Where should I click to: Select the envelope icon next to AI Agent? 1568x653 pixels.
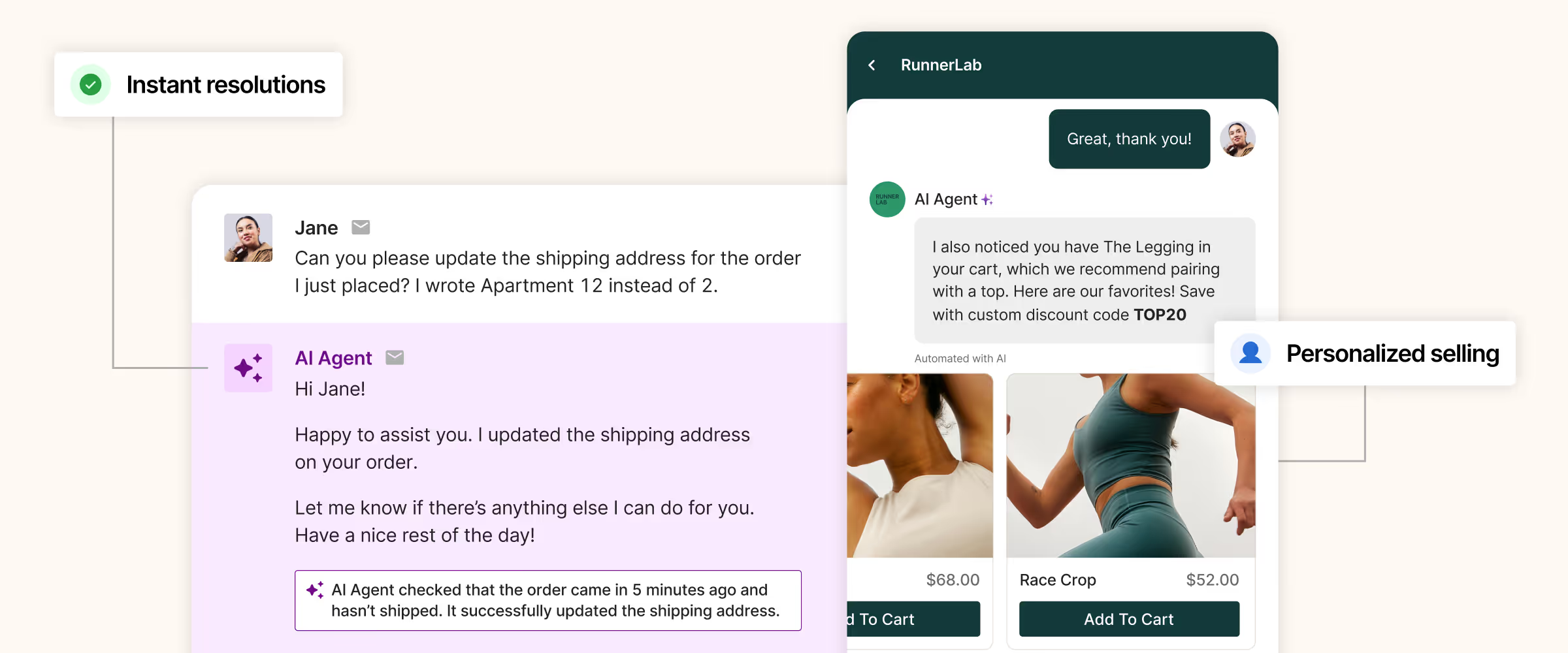(395, 357)
